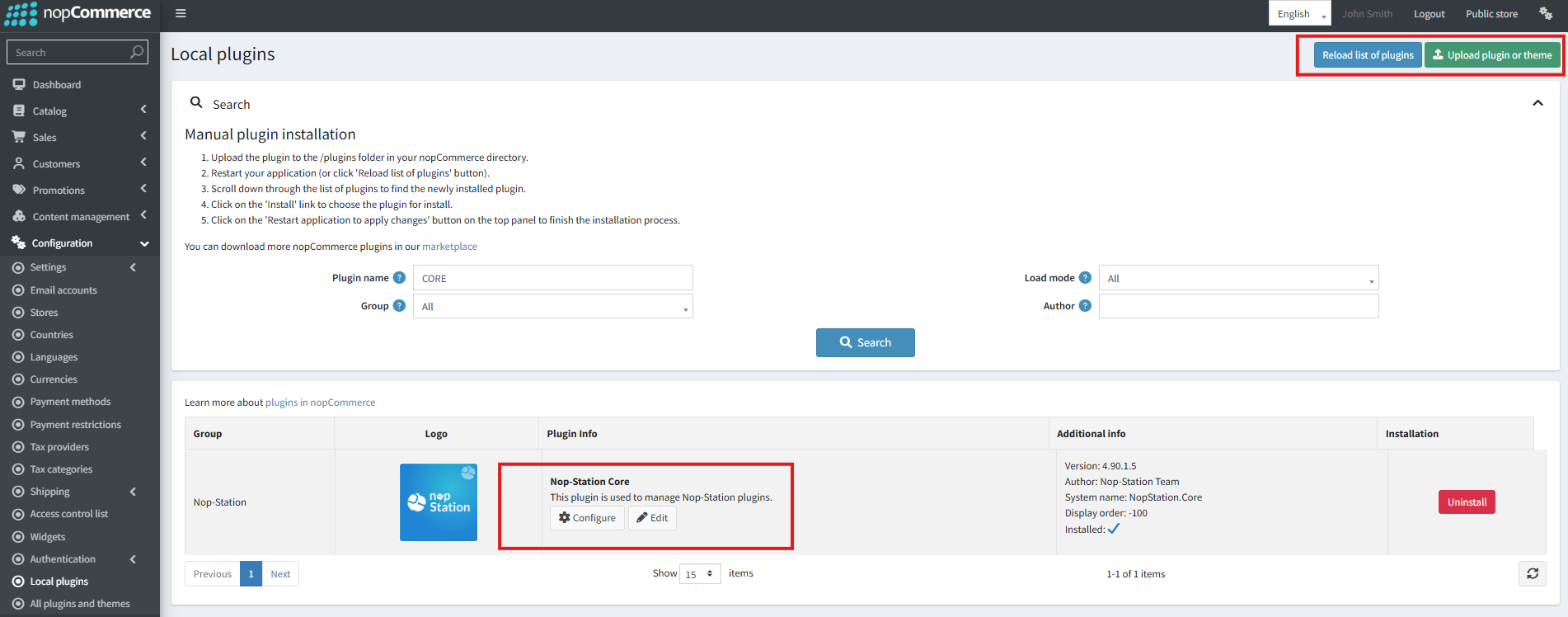Open the settings gears icon in top bar
This screenshot has width=1568, height=617.
(1546, 13)
